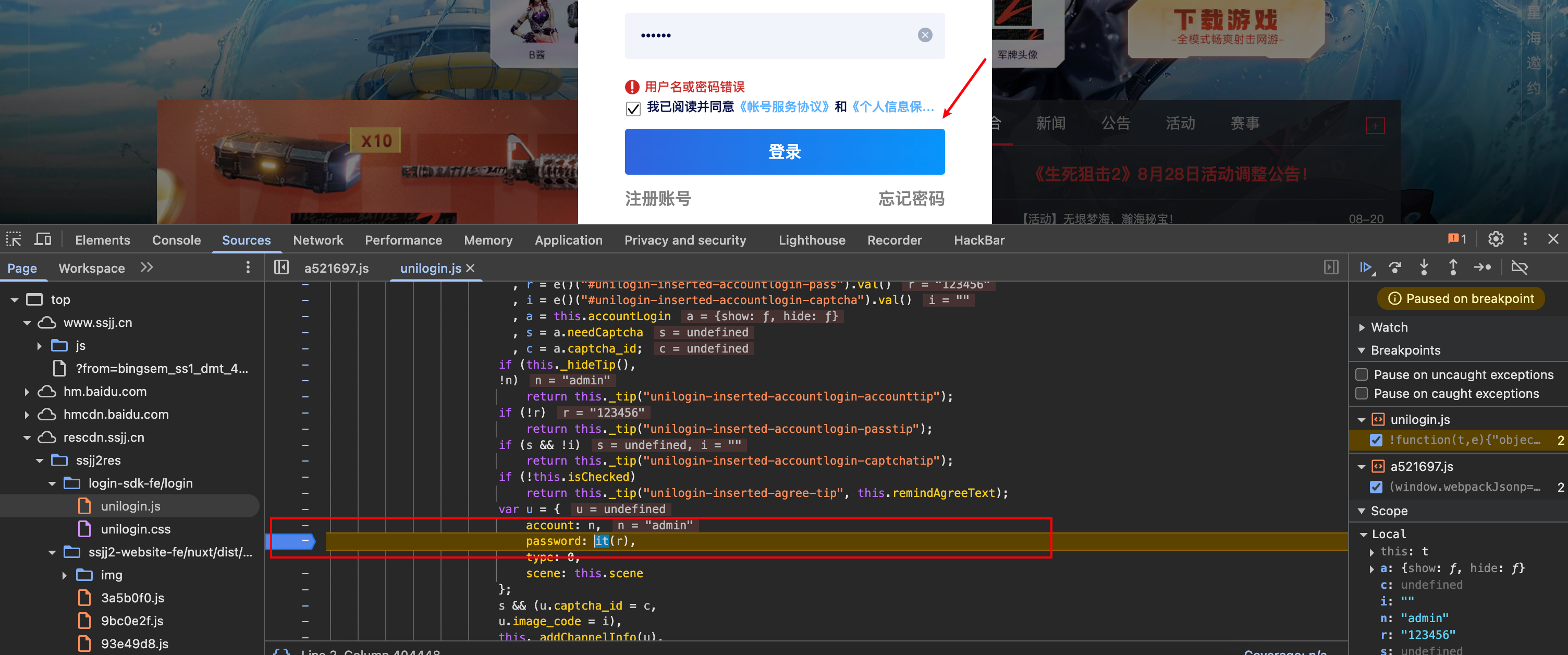Click the issues counter badge

pyautogui.click(x=1457, y=239)
